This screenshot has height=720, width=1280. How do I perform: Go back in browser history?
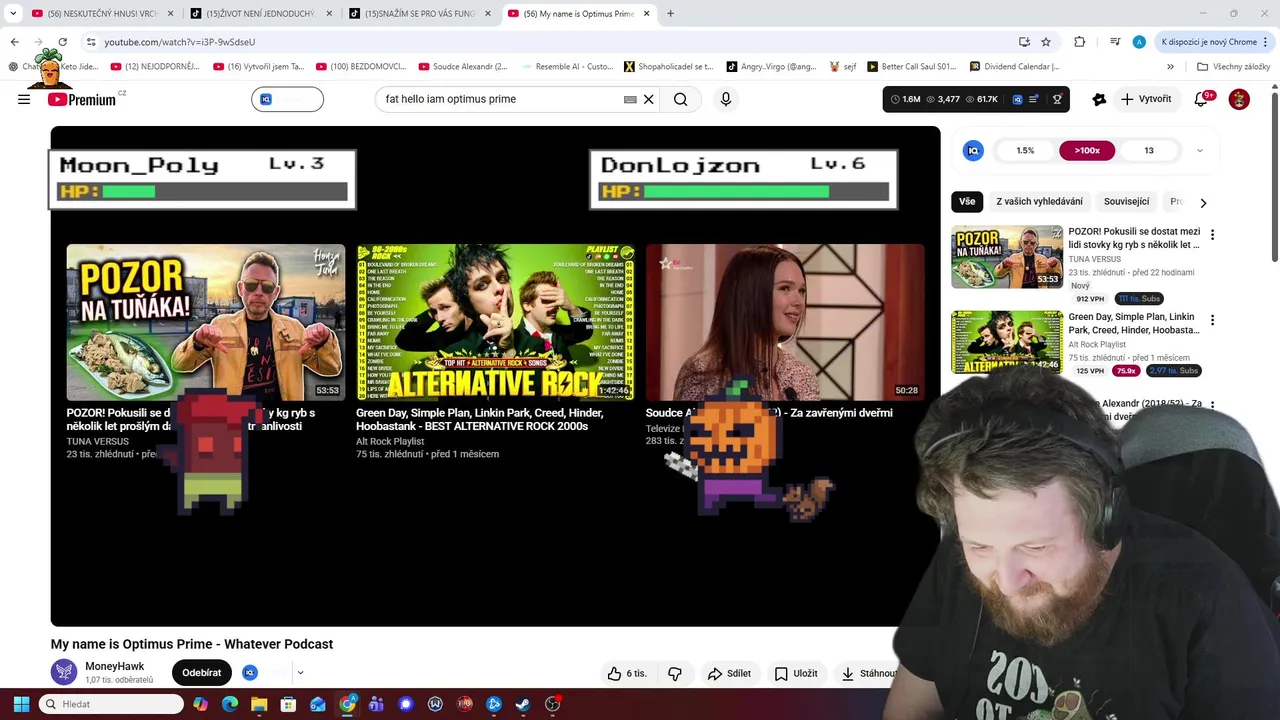click(14, 42)
